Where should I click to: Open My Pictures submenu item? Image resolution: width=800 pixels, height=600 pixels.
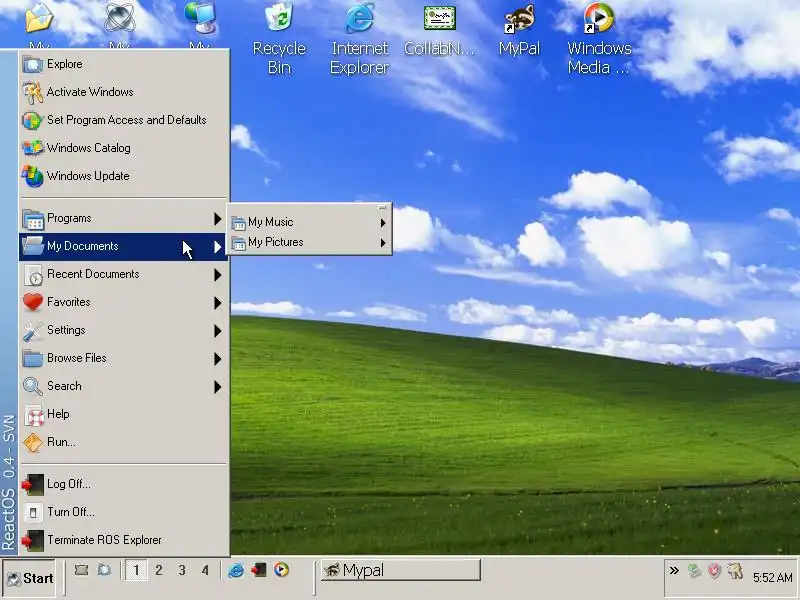(309, 243)
